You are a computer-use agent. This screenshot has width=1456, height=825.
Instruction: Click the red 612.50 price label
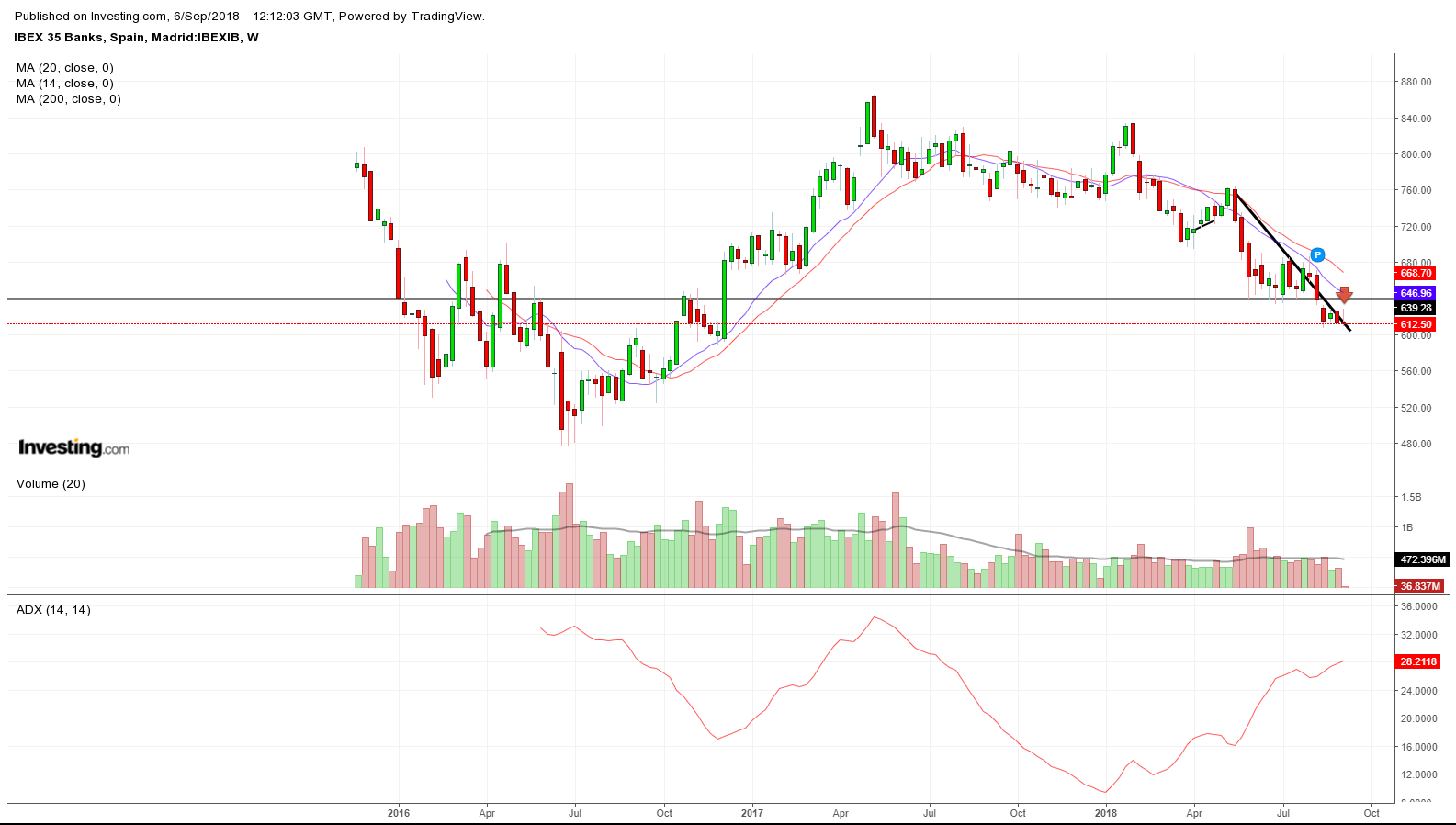(1416, 324)
